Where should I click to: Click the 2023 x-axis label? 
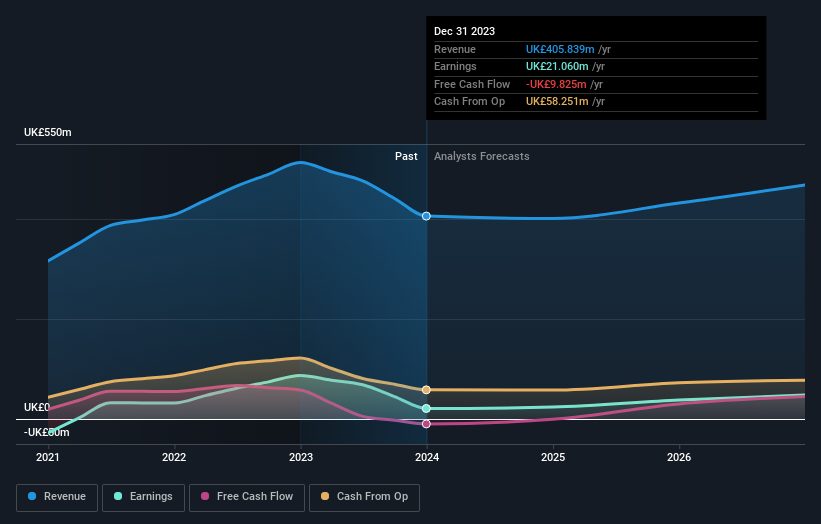tap(301, 458)
